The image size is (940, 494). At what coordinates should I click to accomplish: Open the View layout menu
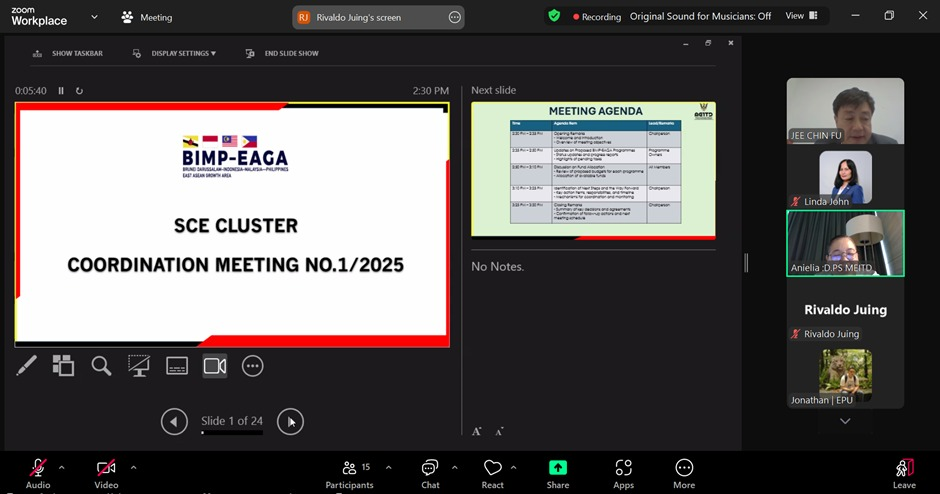point(802,16)
